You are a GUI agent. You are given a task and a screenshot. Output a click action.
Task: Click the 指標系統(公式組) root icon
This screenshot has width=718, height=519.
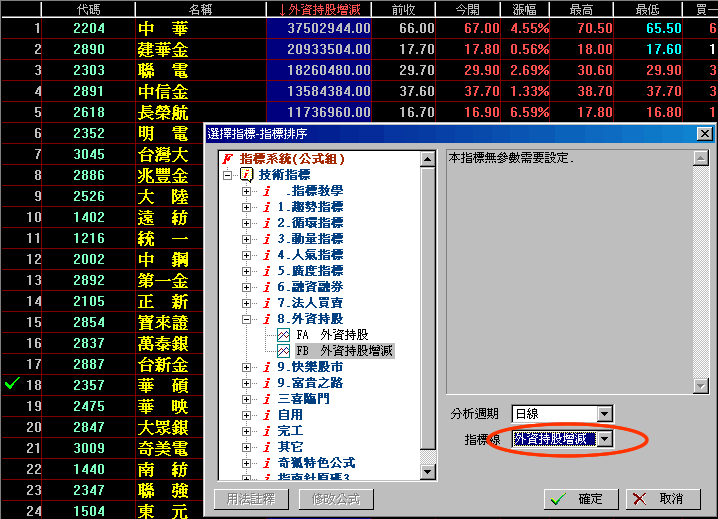228,159
